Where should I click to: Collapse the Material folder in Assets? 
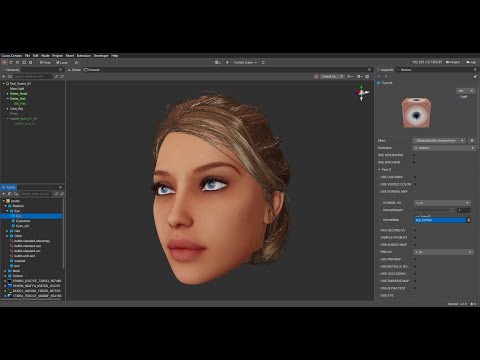click(6, 206)
